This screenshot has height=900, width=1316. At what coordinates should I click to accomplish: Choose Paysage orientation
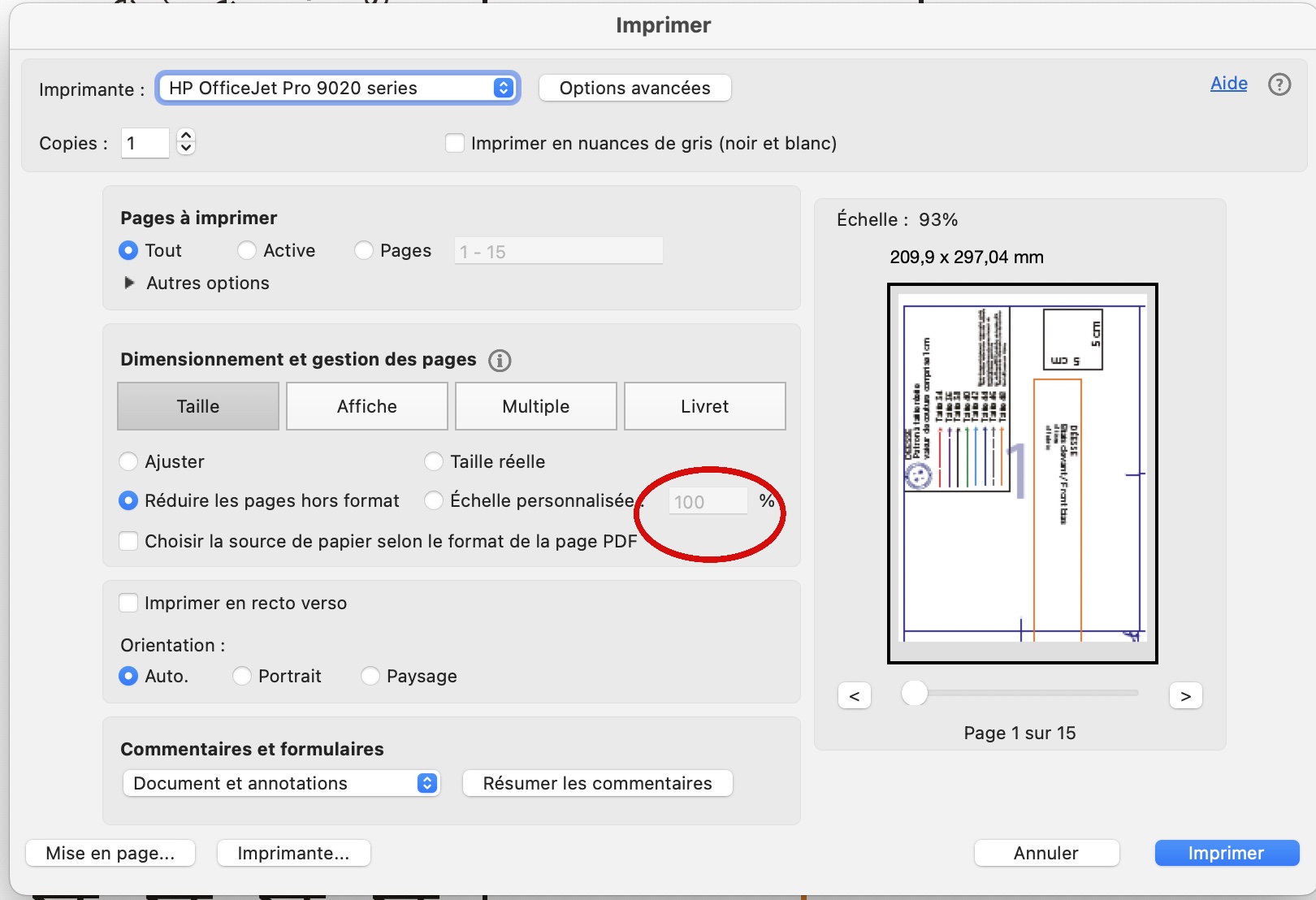(x=370, y=676)
